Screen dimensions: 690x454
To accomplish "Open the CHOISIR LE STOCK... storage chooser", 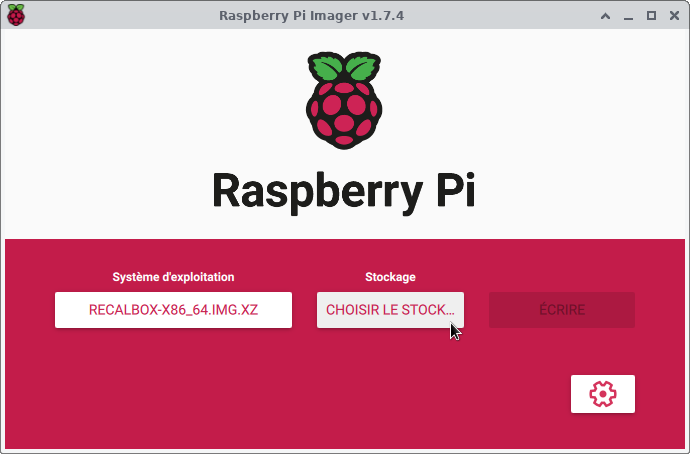I will 390,310.
